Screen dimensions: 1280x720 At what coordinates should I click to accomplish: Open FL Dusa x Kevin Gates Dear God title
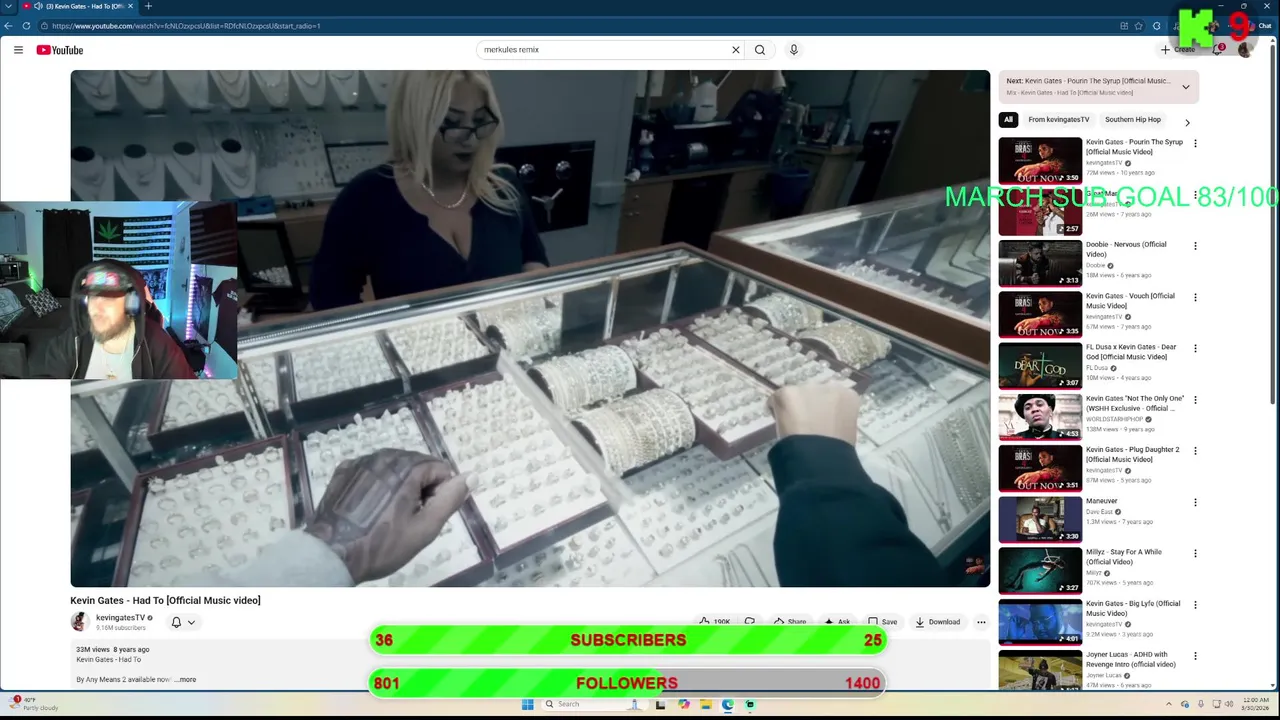click(1131, 352)
